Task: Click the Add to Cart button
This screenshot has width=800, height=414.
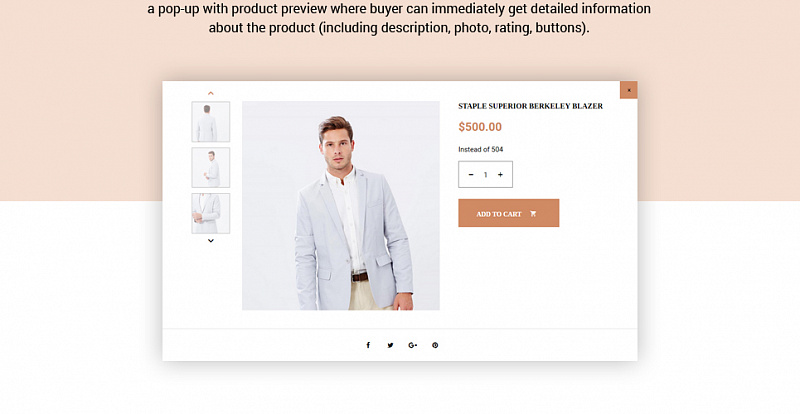Action: (x=509, y=213)
